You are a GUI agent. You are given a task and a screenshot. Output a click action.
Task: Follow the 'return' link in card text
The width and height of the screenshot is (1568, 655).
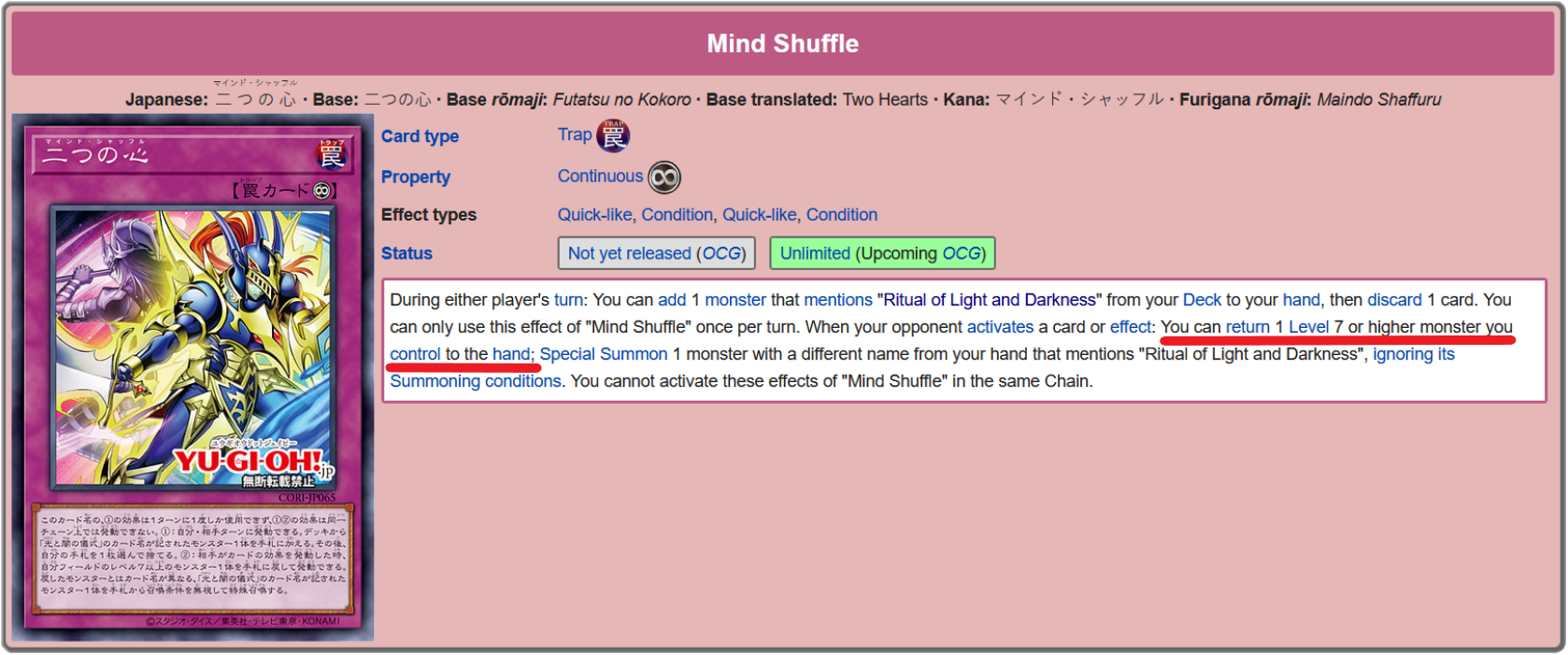[x=1247, y=327]
